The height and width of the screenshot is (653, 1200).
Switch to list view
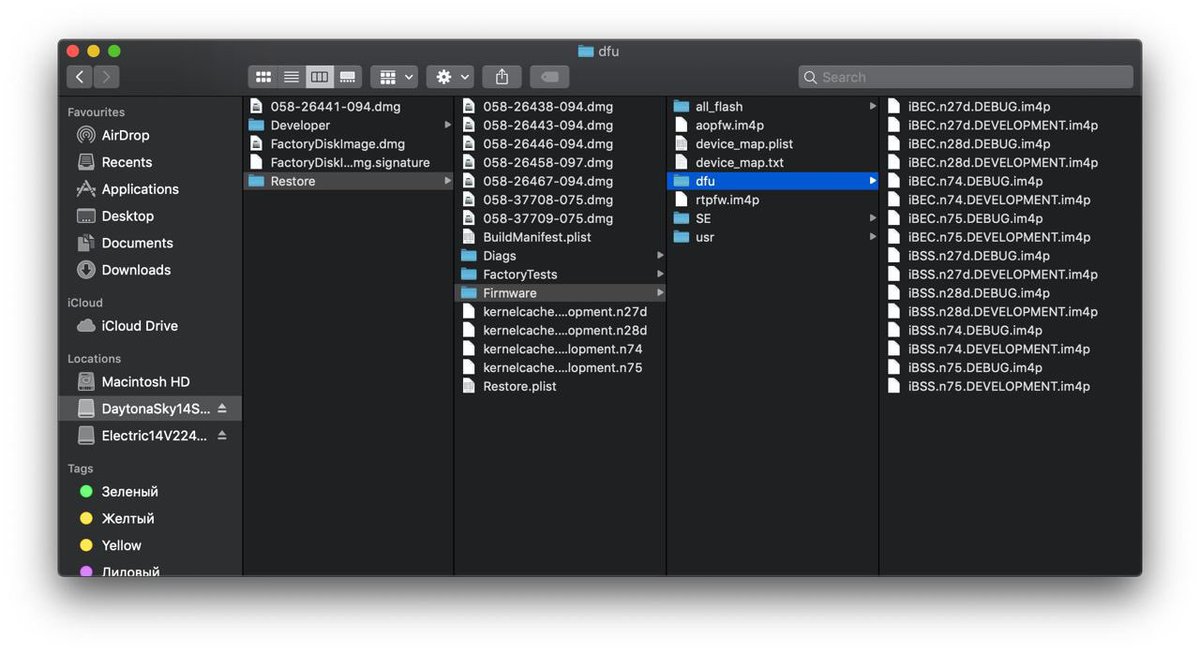coord(291,77)
